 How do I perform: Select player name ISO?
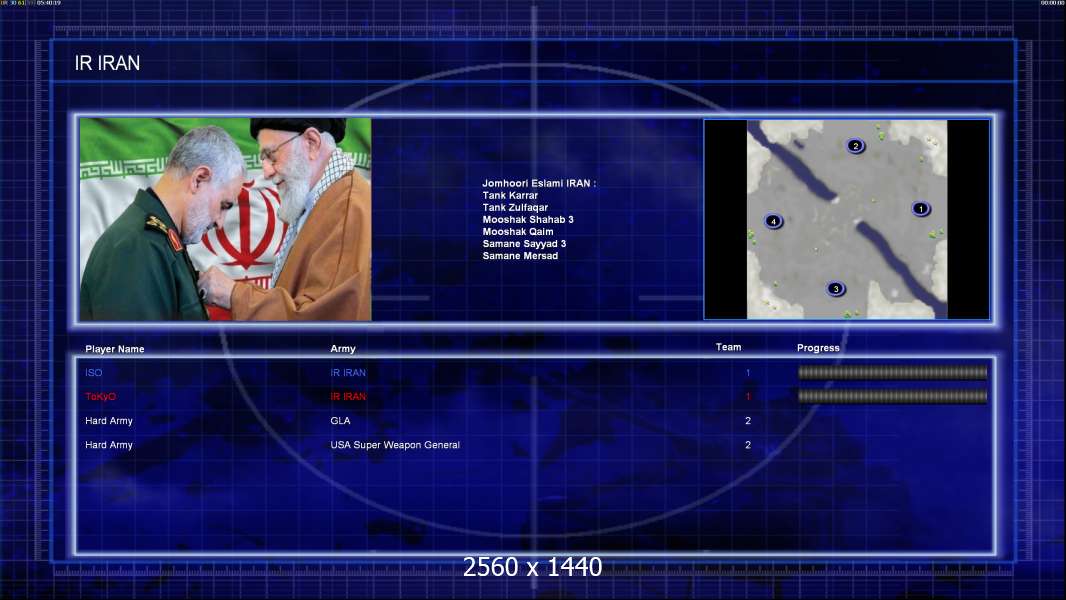coord(94,372)
